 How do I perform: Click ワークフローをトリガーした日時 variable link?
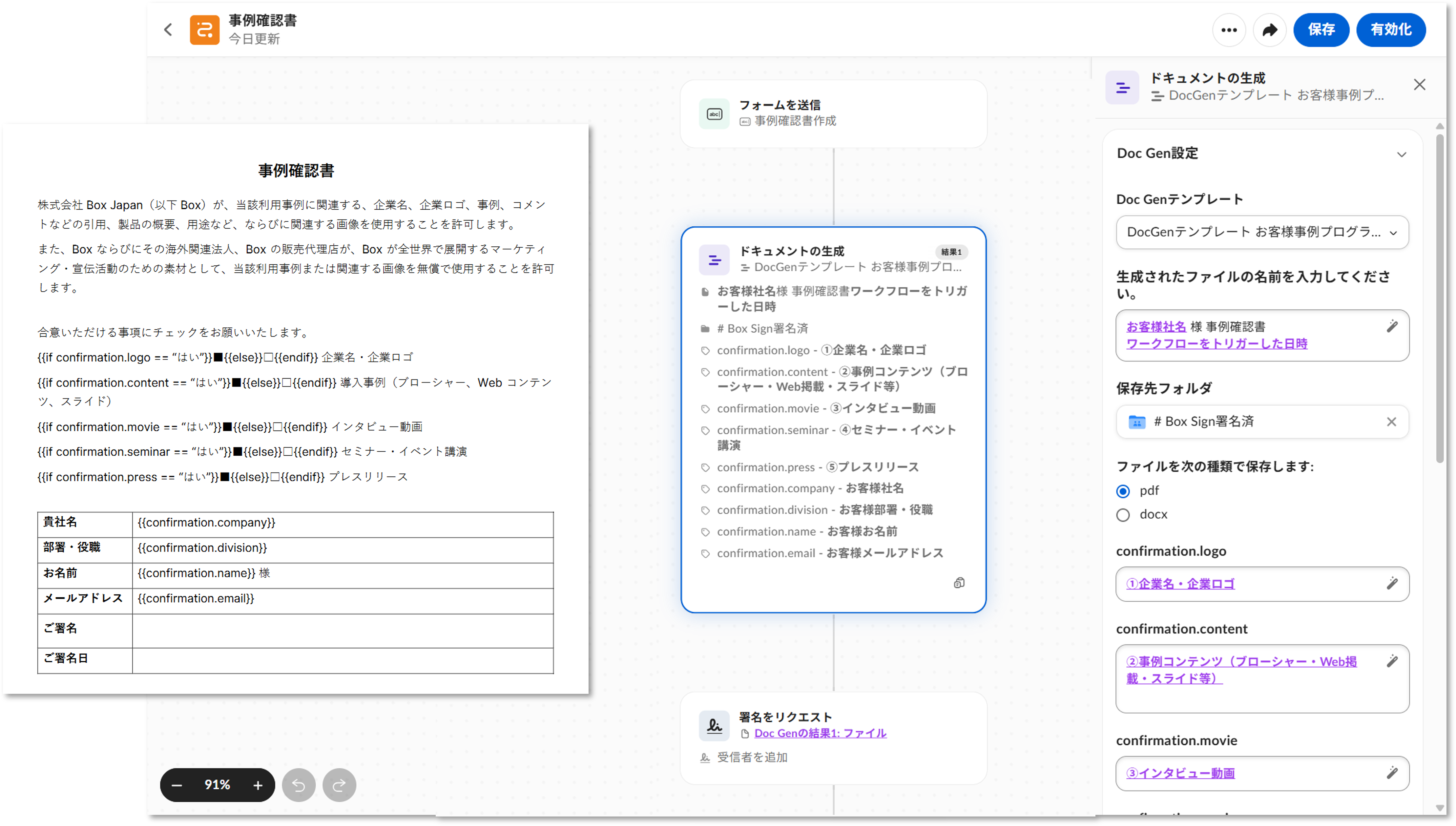[x=1217, y=344]
